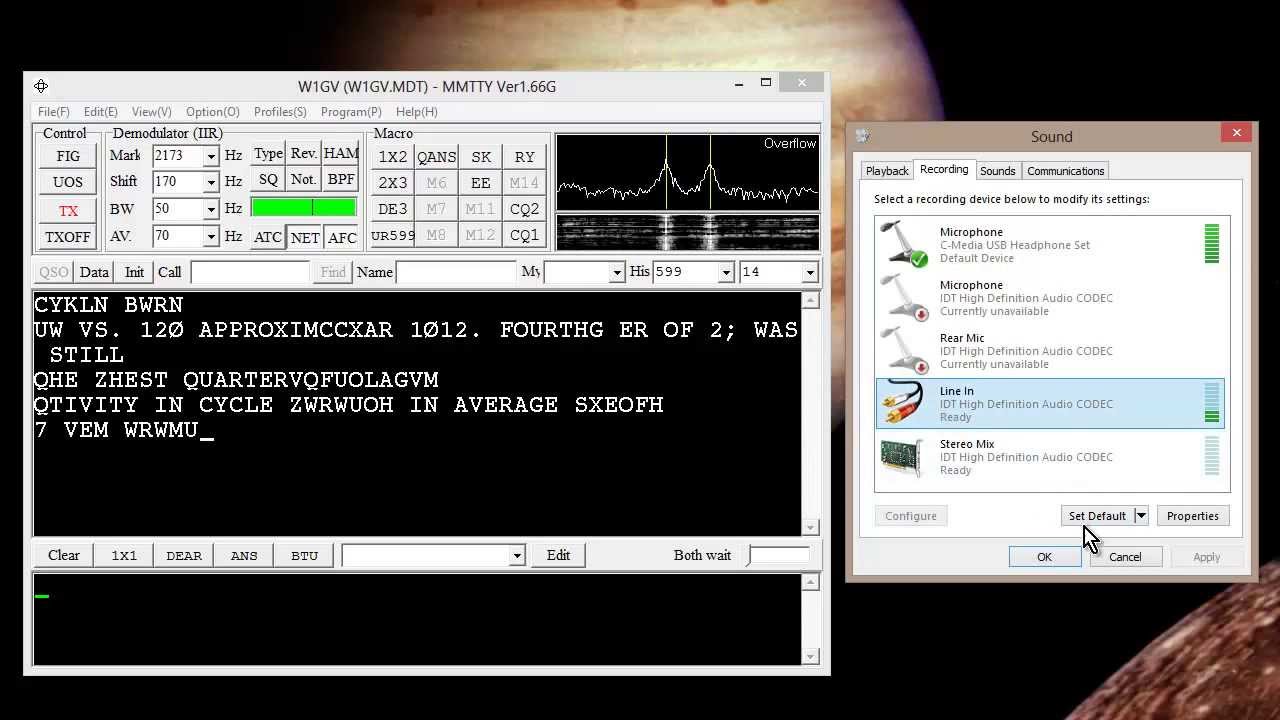Click OK in the Sound dialog
The height and width of the screenshot is (720, 1280).
point(1044,557)
